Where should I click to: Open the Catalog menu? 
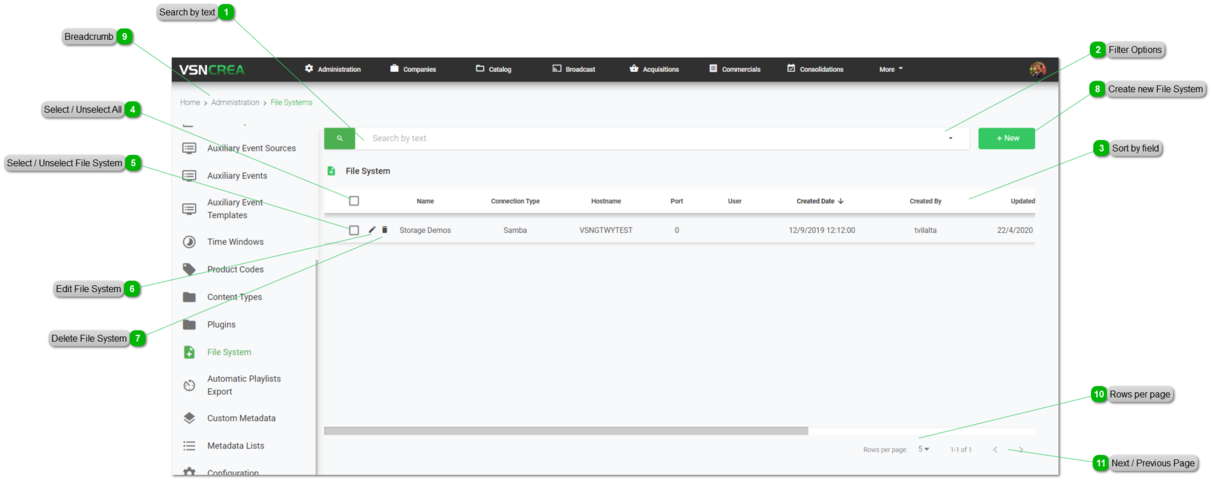click(493, 69)
